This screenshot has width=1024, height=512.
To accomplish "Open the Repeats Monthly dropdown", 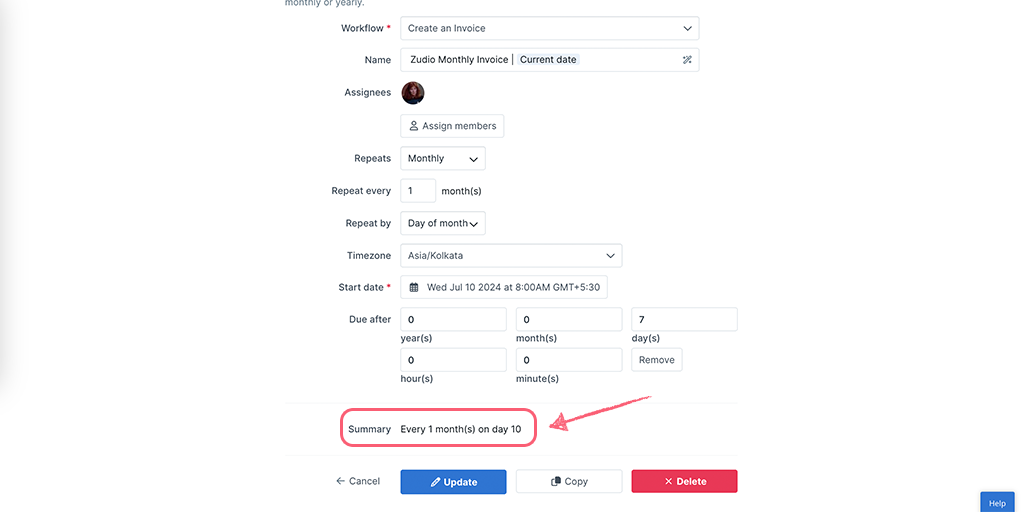I will pos(443,158).
